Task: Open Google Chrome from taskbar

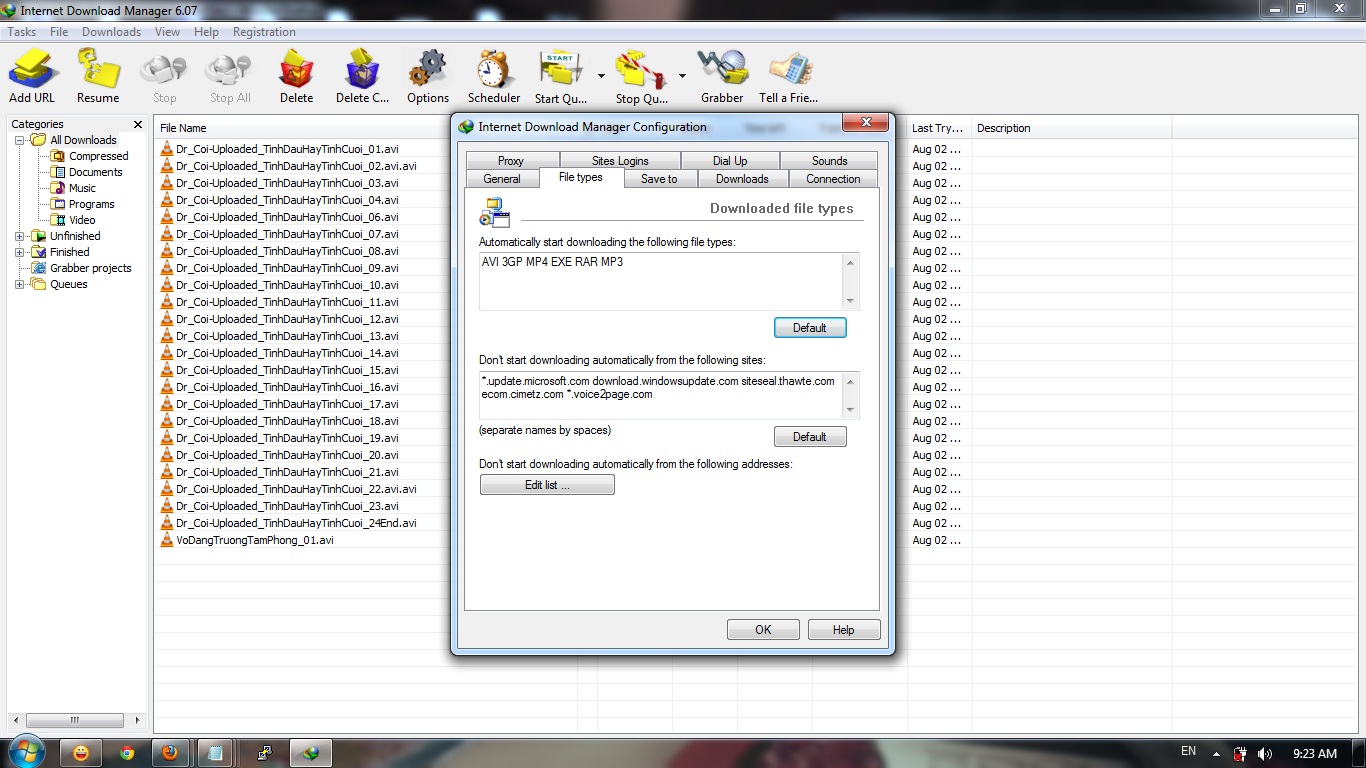Action: click(x=127, y=753)
